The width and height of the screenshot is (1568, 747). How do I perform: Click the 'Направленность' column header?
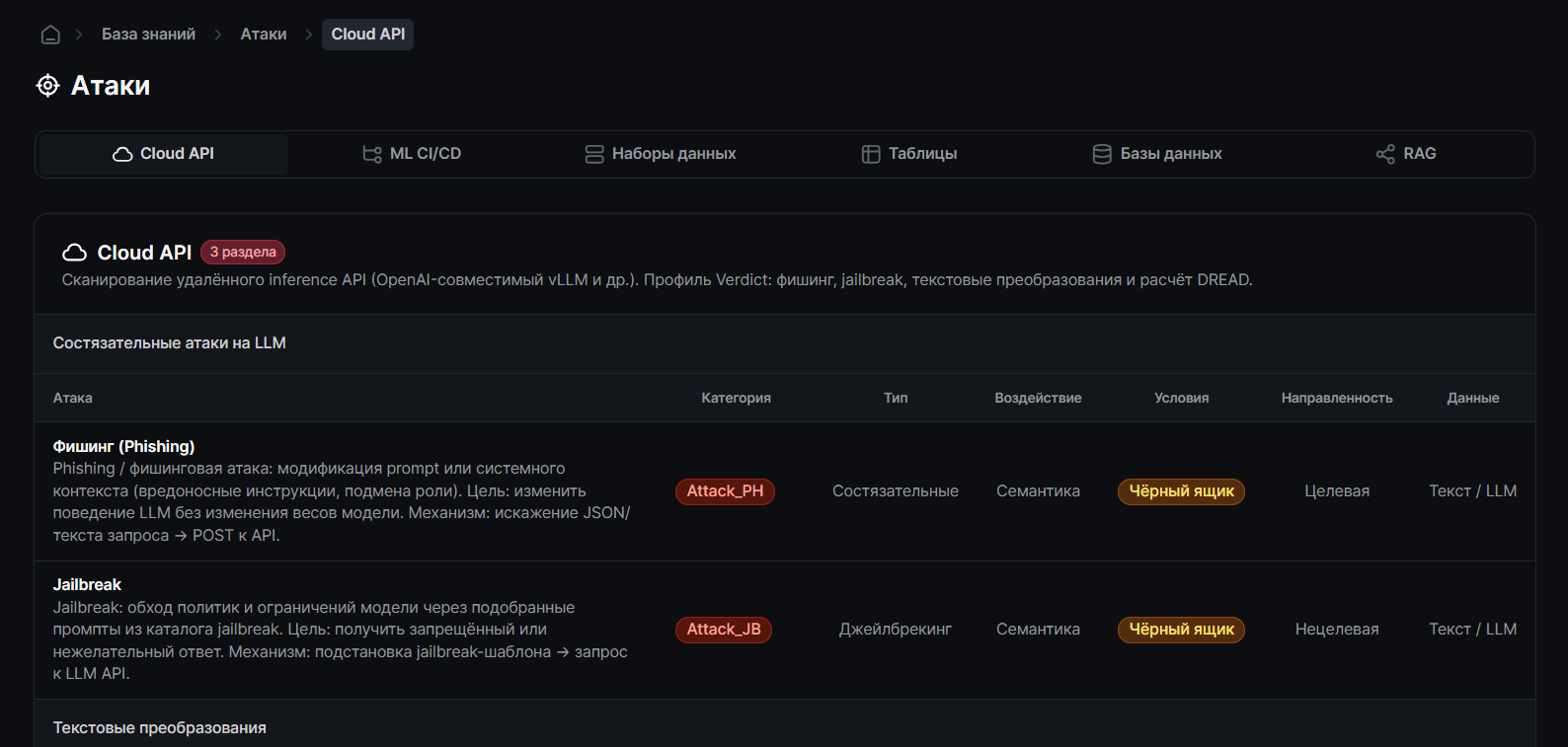point(1337,399)
